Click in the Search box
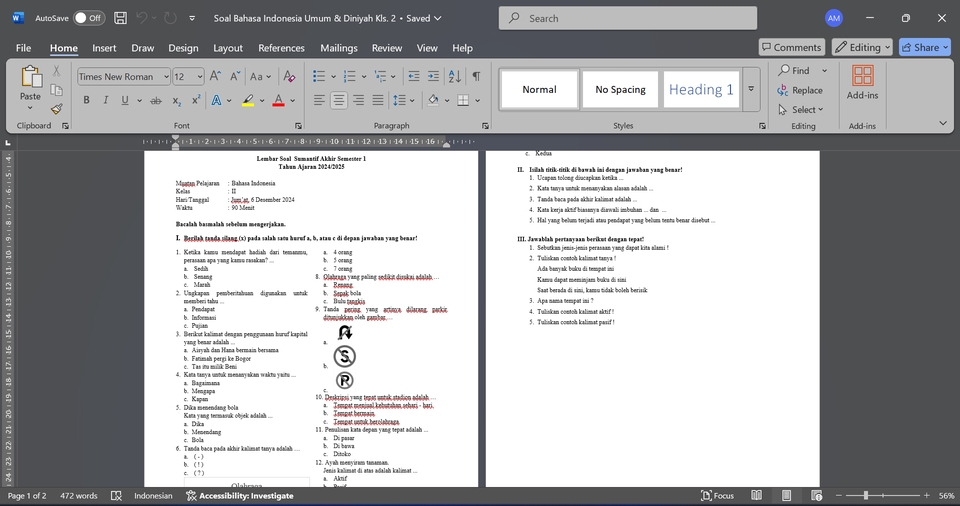Screen dimensions: 960x506 (x=628, y=18)
